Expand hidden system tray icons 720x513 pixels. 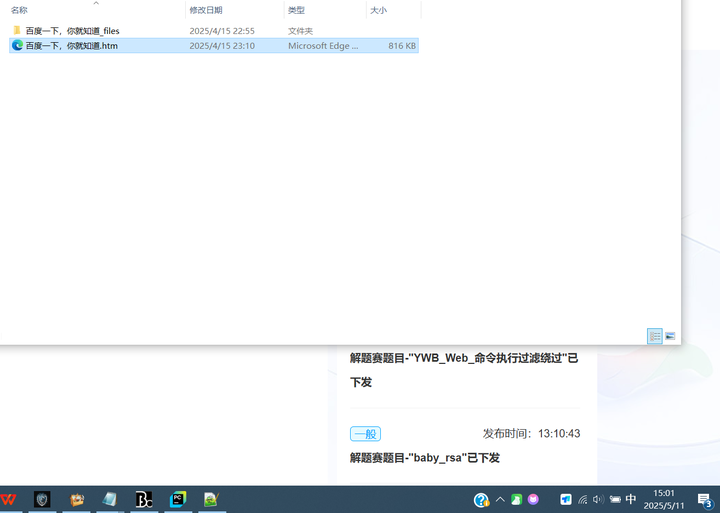click(x=501, y=499)
